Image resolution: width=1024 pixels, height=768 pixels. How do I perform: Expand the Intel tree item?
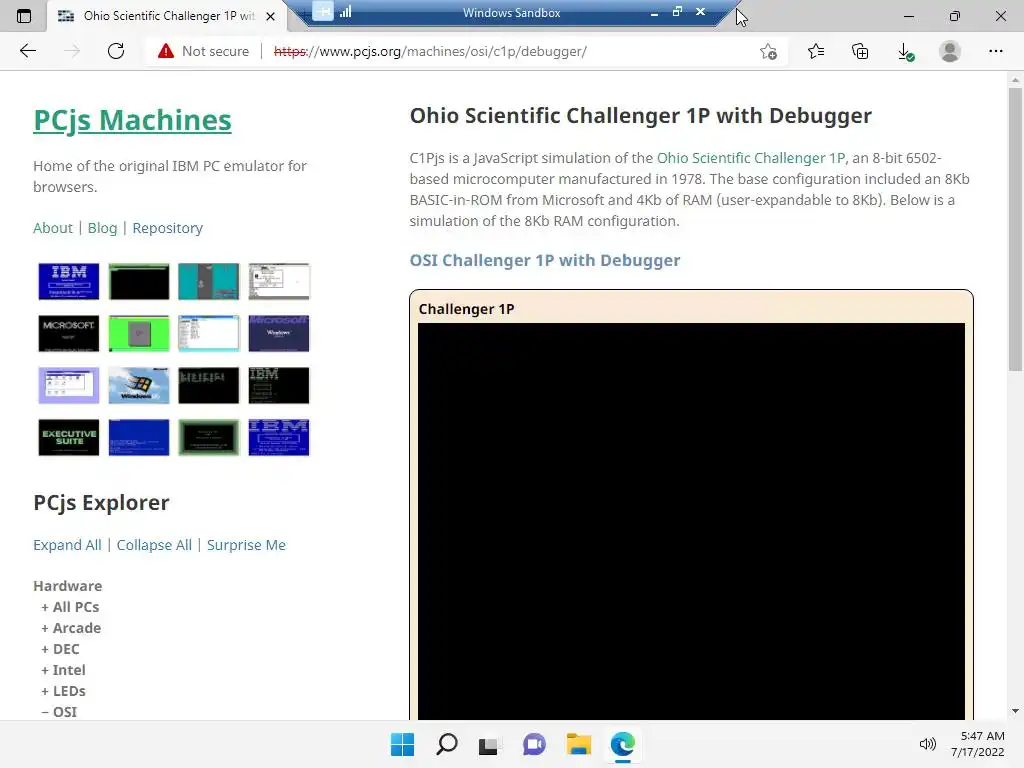[x=63, y=669]
